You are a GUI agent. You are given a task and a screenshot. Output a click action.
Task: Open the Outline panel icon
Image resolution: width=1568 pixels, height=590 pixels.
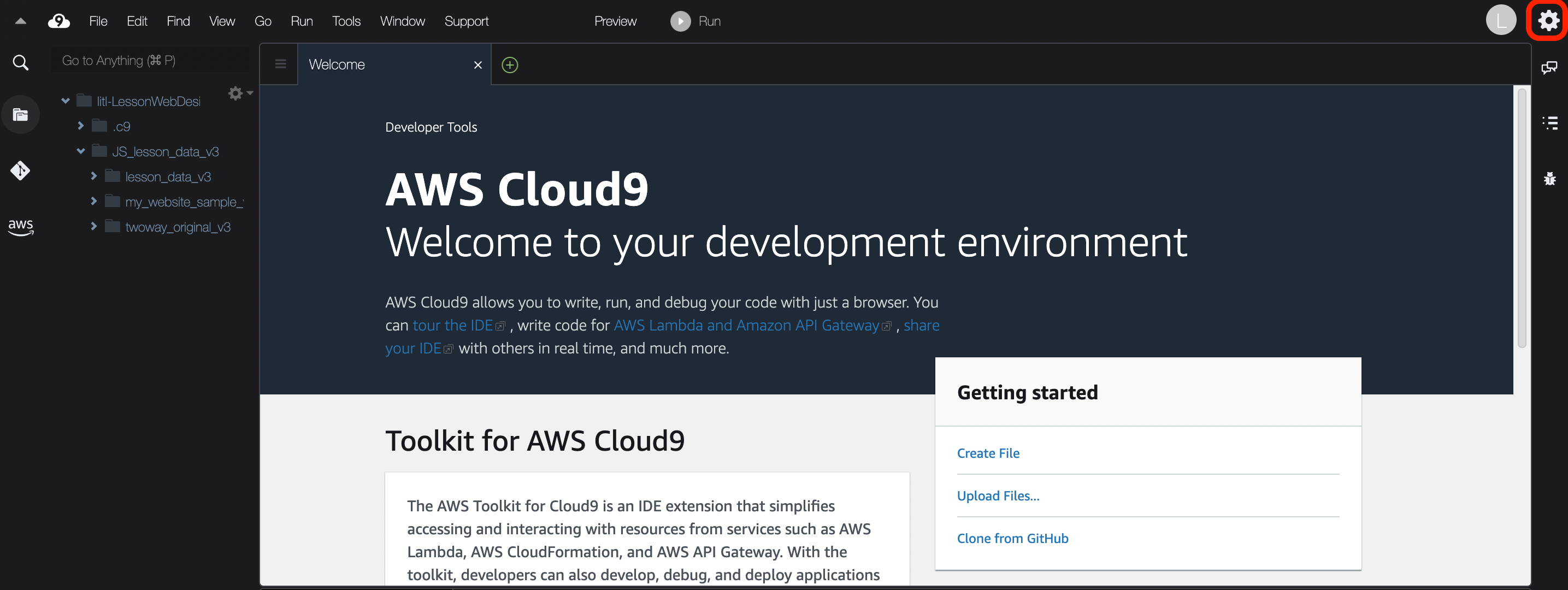(1549, 123)
